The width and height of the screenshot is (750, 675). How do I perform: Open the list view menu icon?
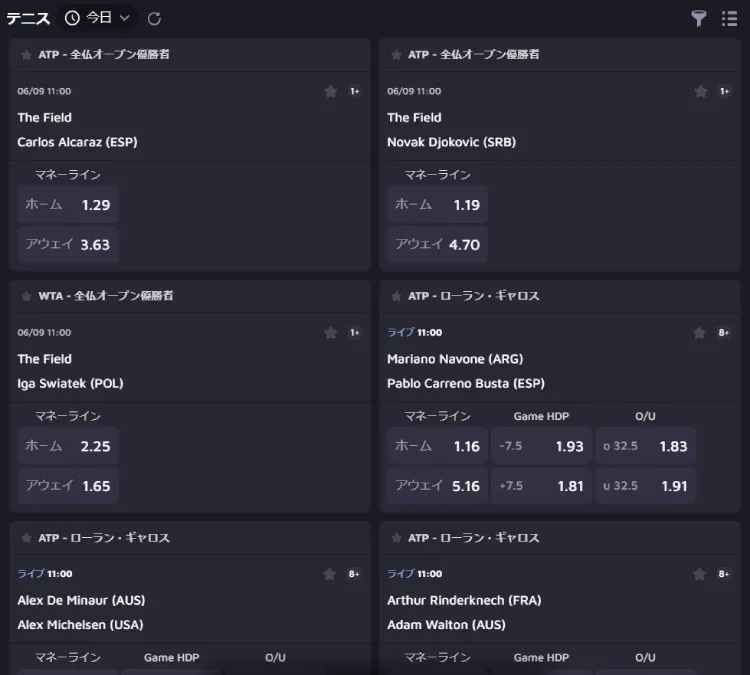point(729,19)
